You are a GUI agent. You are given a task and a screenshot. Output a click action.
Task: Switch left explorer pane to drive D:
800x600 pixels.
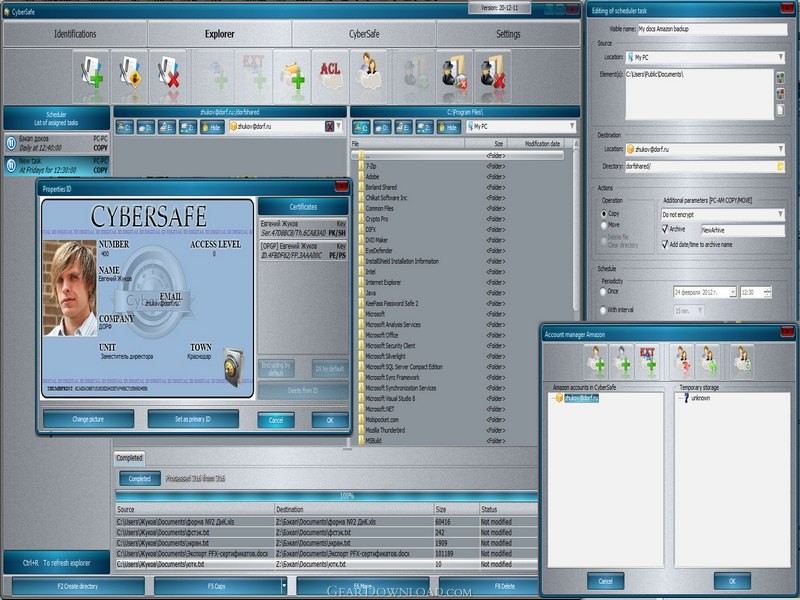pos(146,127)
